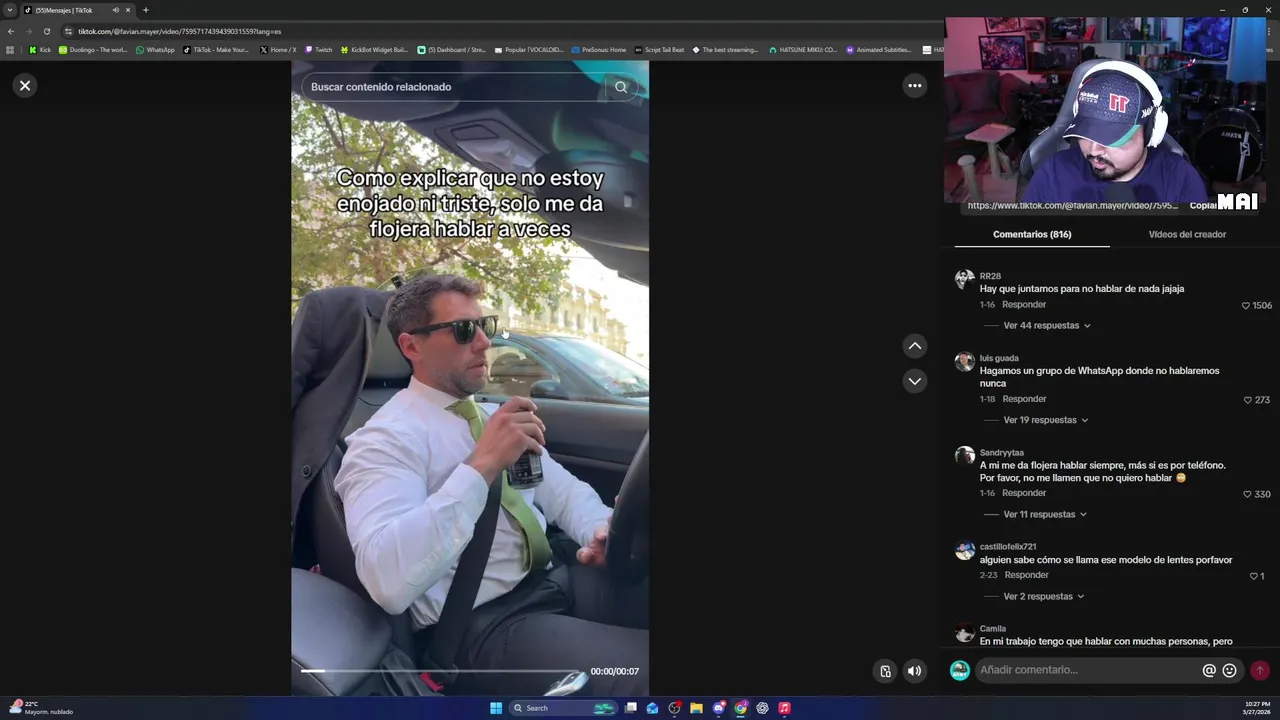Open the KickBot Widget Builder bookmark

pos(374,49)
